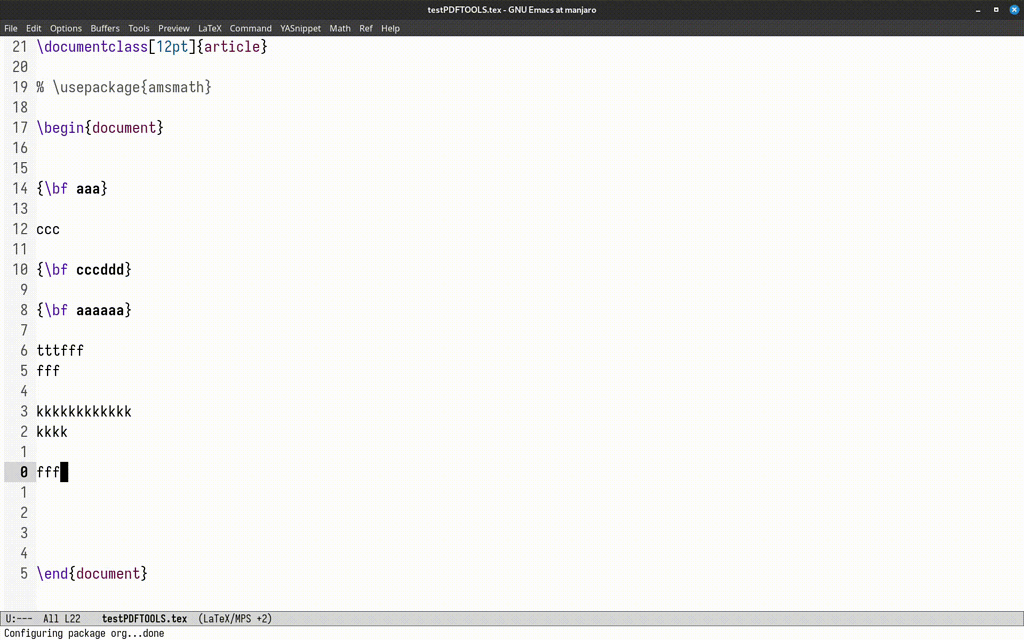Open the Ref menu
Screen dimensions: 1024x640
365,28
